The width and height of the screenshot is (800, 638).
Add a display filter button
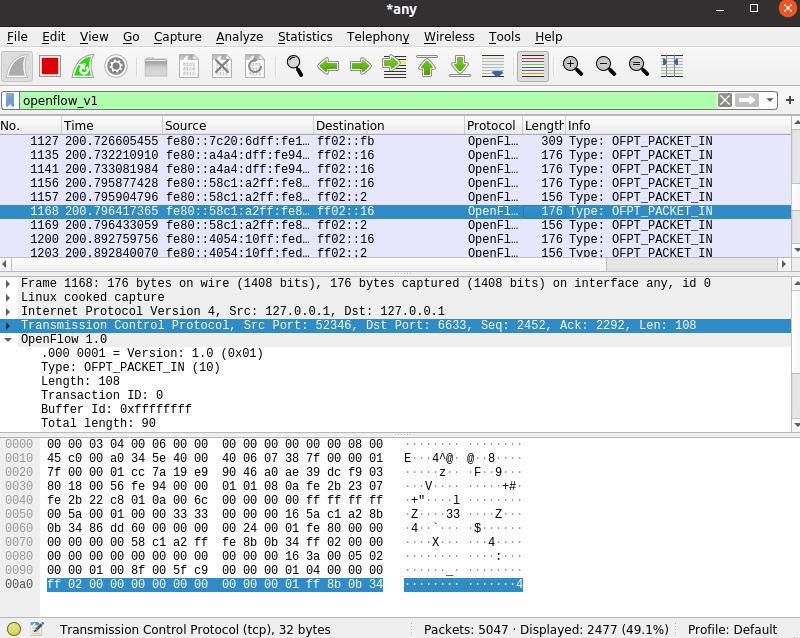click(x=790, y=101)
